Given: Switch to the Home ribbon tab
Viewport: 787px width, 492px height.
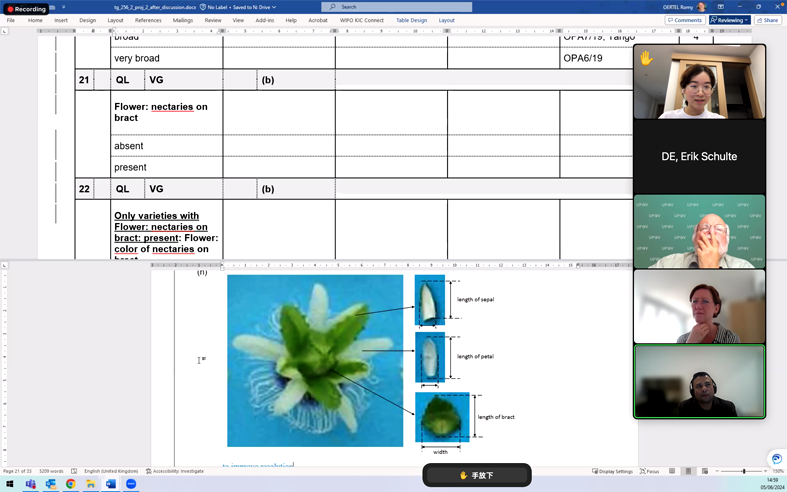Looking at the screenshot, I should pos(35,20).
